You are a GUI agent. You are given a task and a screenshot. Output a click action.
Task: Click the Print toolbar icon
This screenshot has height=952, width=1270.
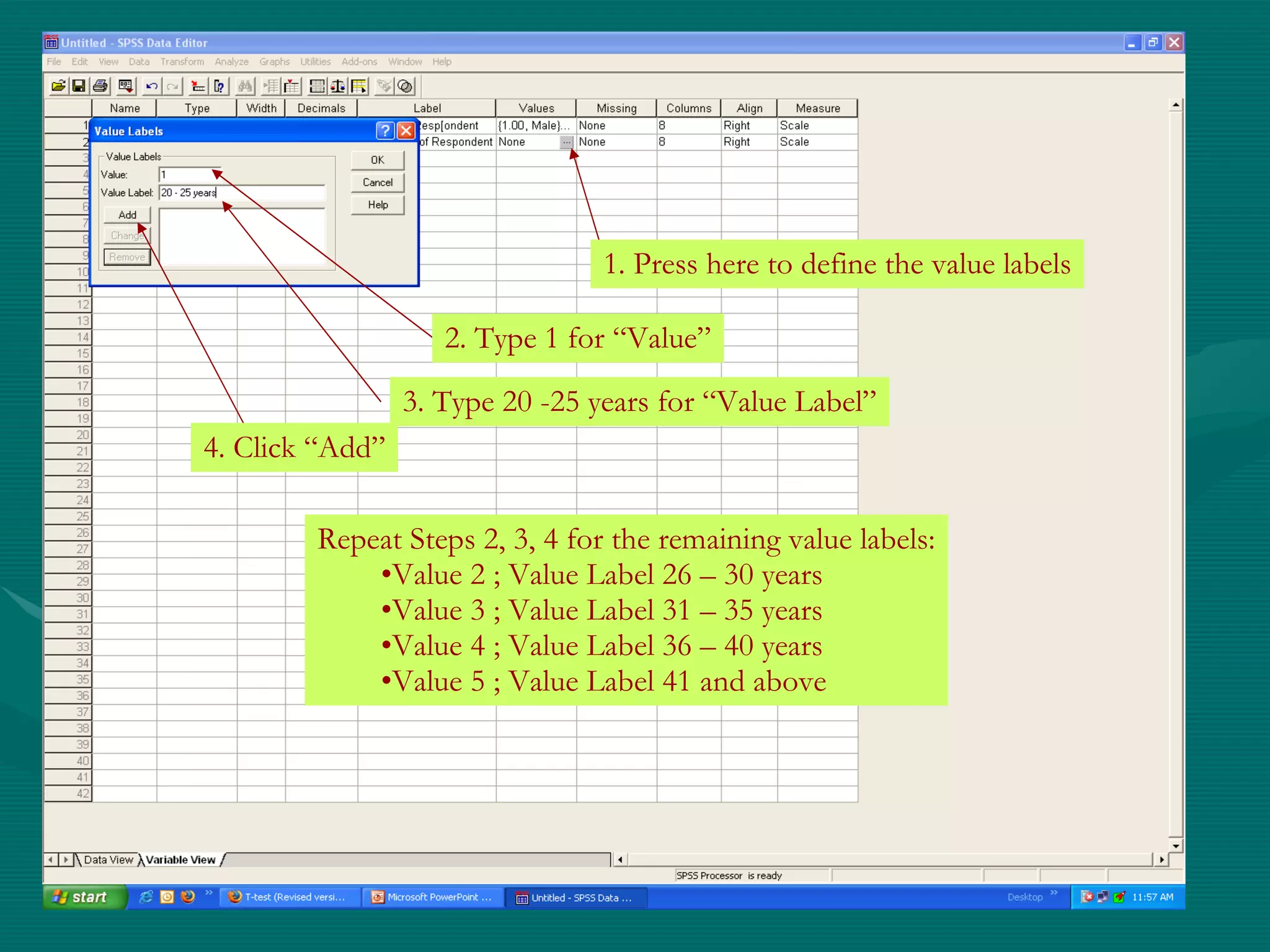point(100,86)
